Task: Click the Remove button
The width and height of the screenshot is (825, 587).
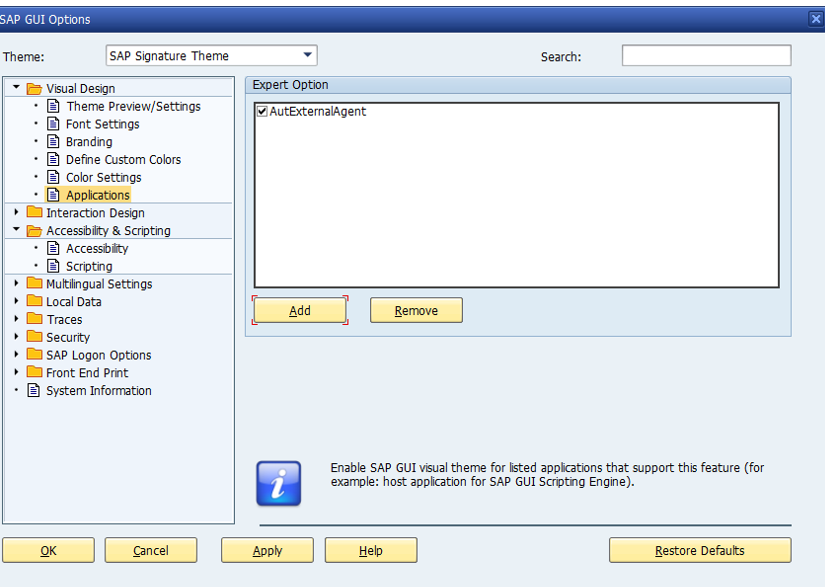Action: [x=416, y=310]
